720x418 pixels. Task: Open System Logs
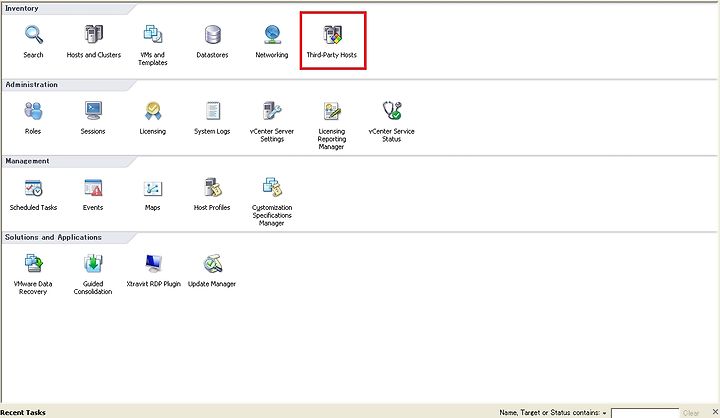(x=212, y=111)
